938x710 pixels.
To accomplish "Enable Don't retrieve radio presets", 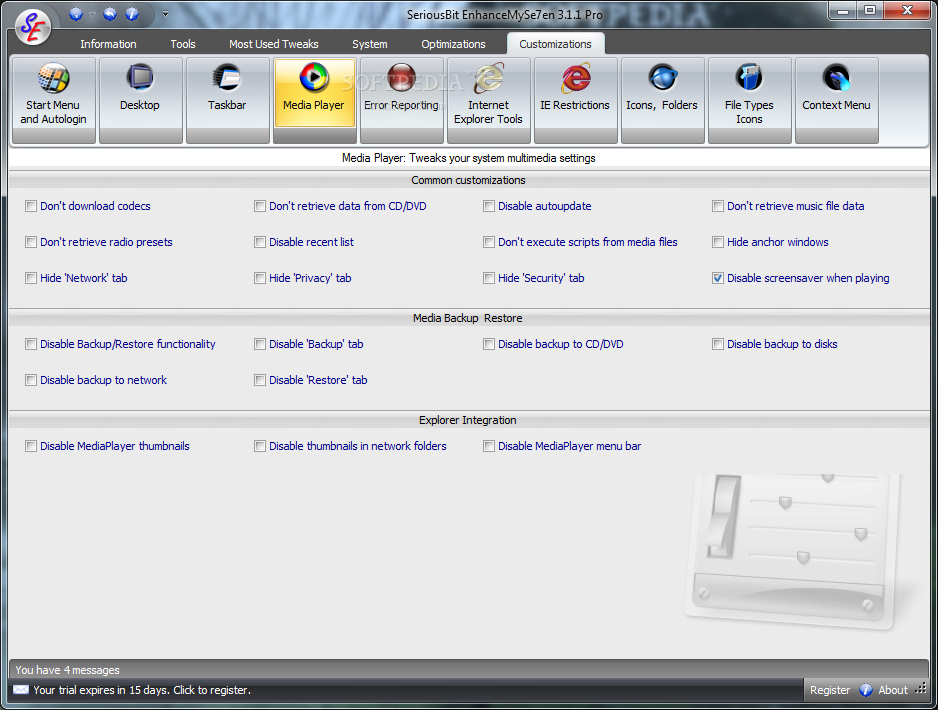I will pyautogui.click(x=31, y=242).
